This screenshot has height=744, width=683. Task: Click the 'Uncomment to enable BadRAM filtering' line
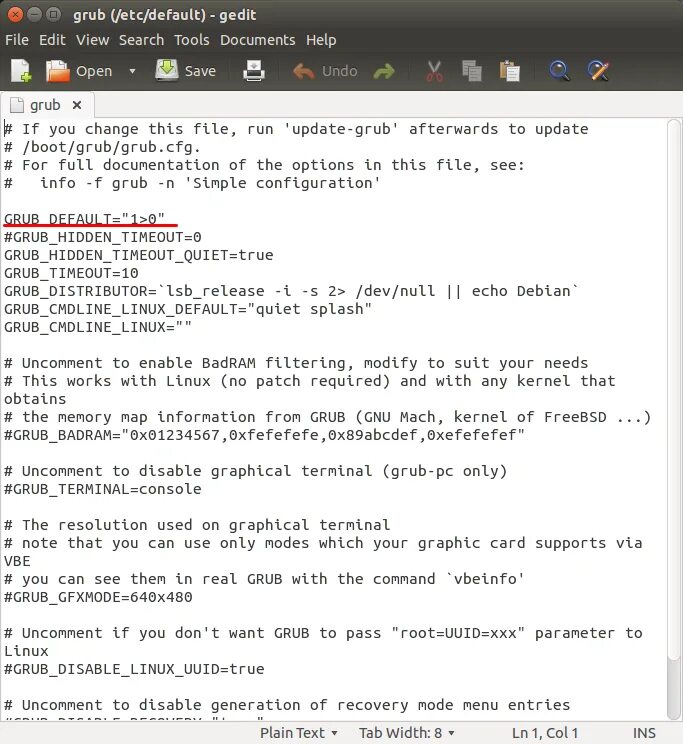296,363
